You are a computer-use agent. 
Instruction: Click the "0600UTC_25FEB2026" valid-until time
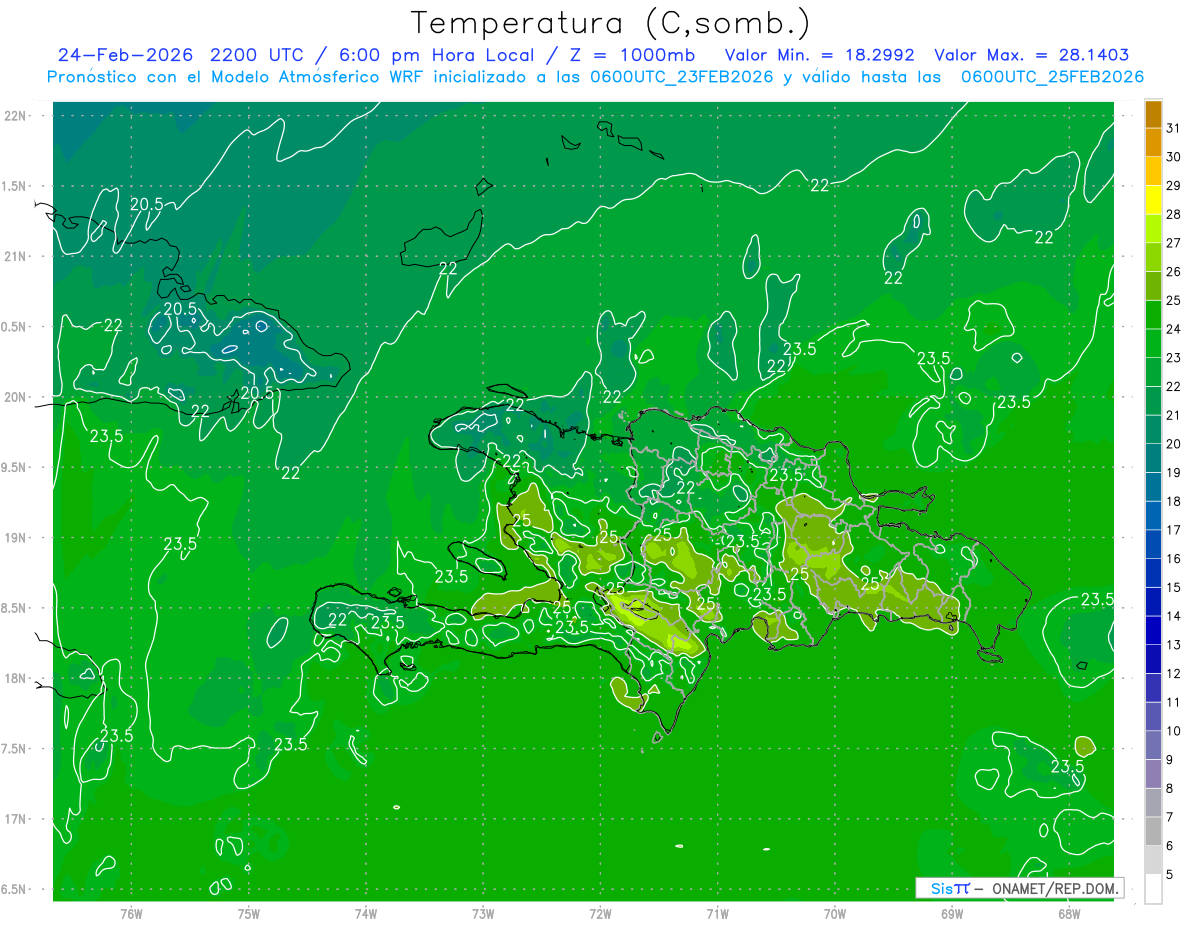coord(1052,77)
